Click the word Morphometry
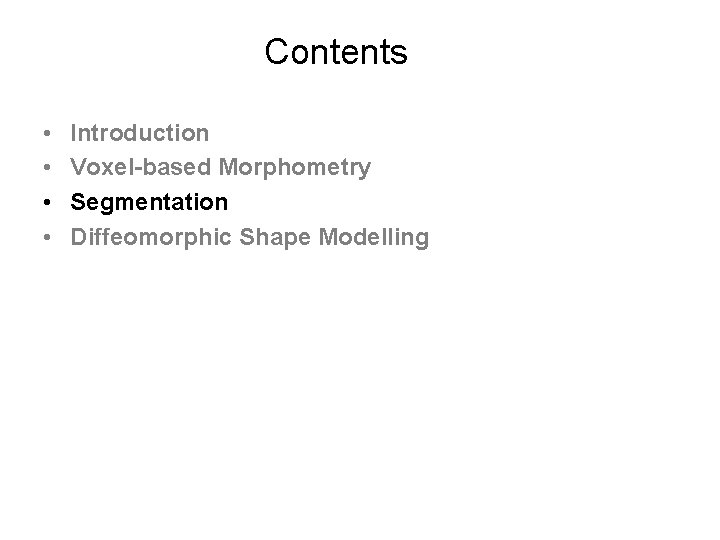720x540 pixels. click(x=295, y=168)
